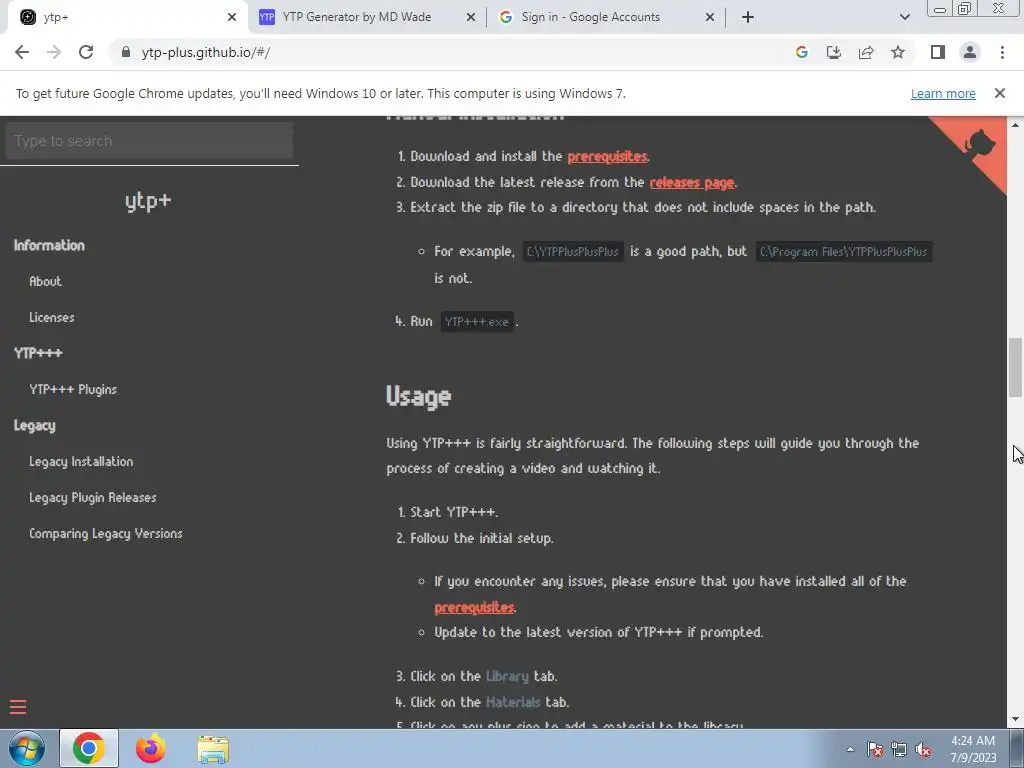Click the C:\Program Files\YTPPlusPlusPlus path
The width and height of the screenshot is (1024, 768).
pos(844,252)
